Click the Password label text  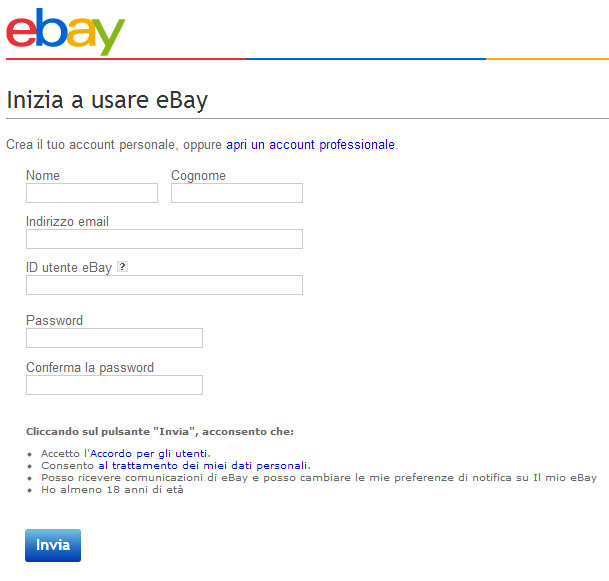click(54, 320)
